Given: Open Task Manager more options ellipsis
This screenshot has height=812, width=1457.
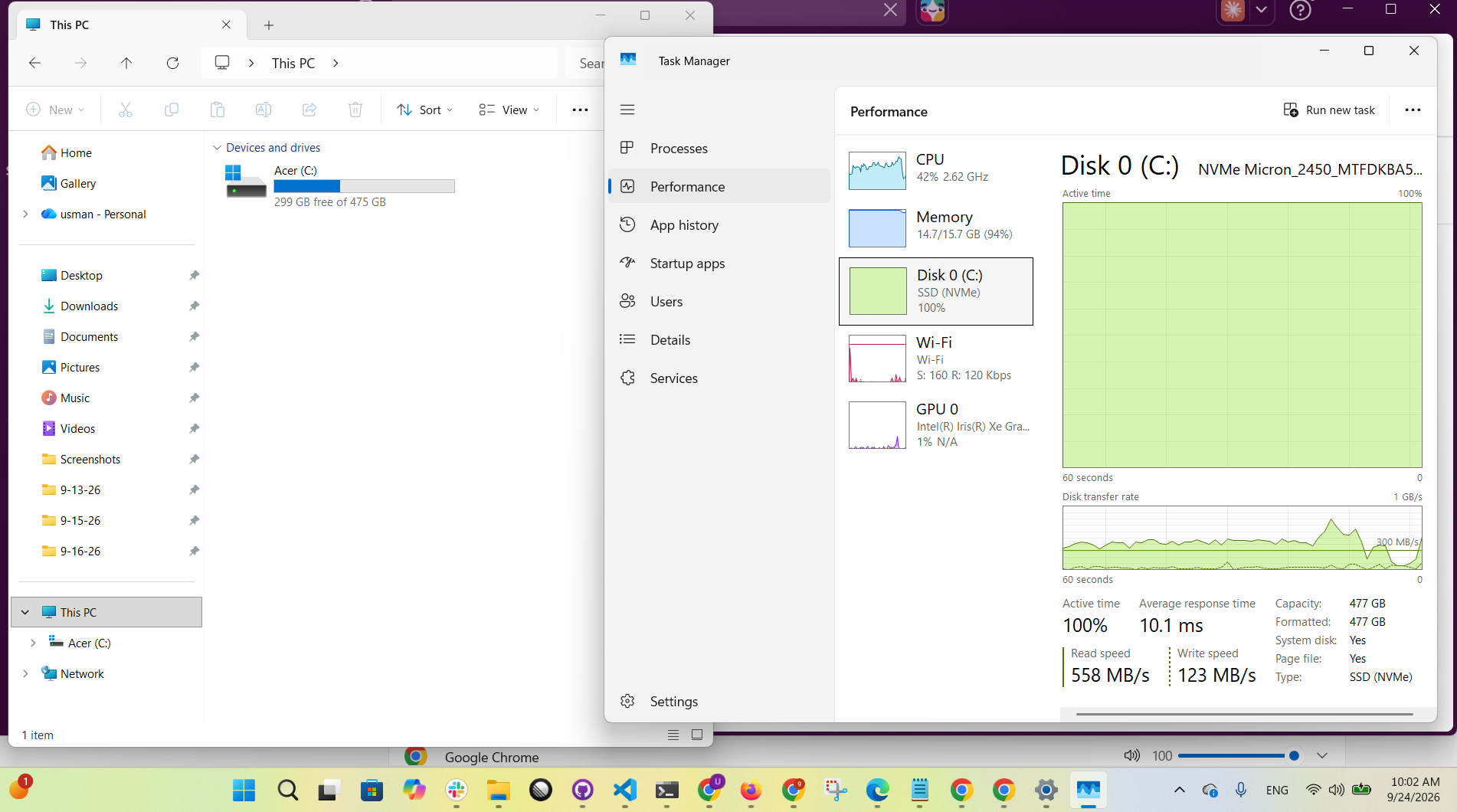Looking at the screenshot, I should point(1413,110).
